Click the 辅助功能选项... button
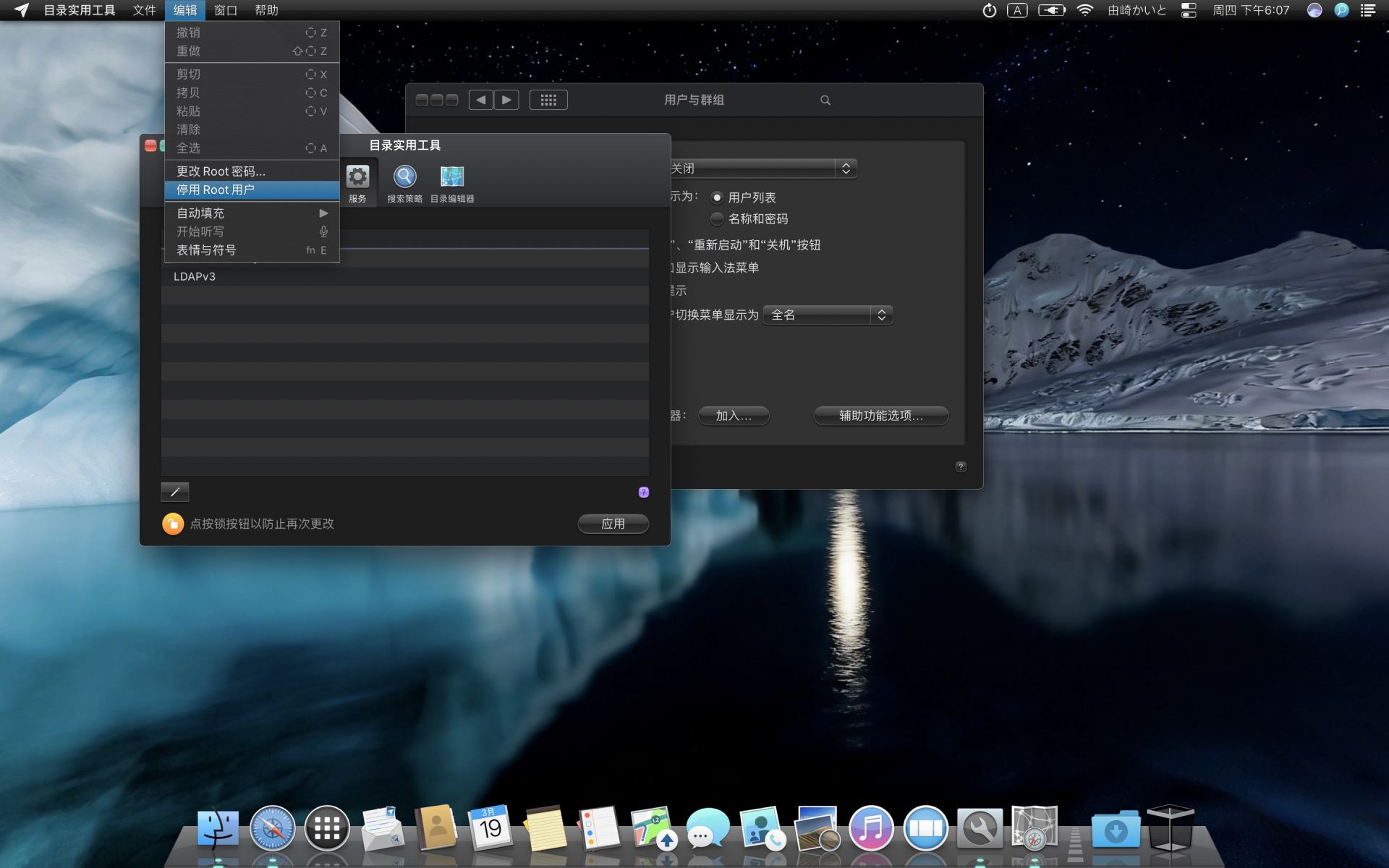1389x868 pixels. coord(881,416)
